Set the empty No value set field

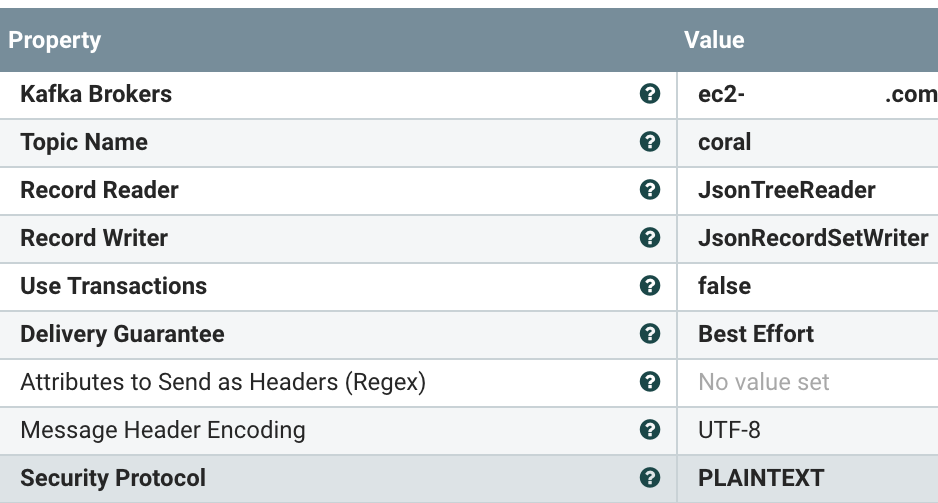tap(808, 382)
